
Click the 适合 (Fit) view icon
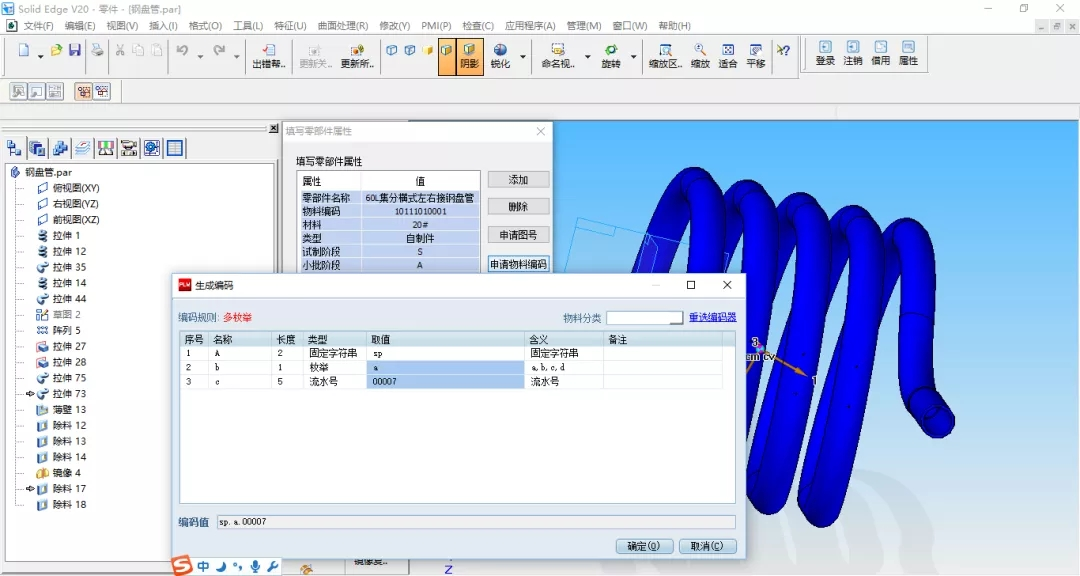click(x=728, y=55)
